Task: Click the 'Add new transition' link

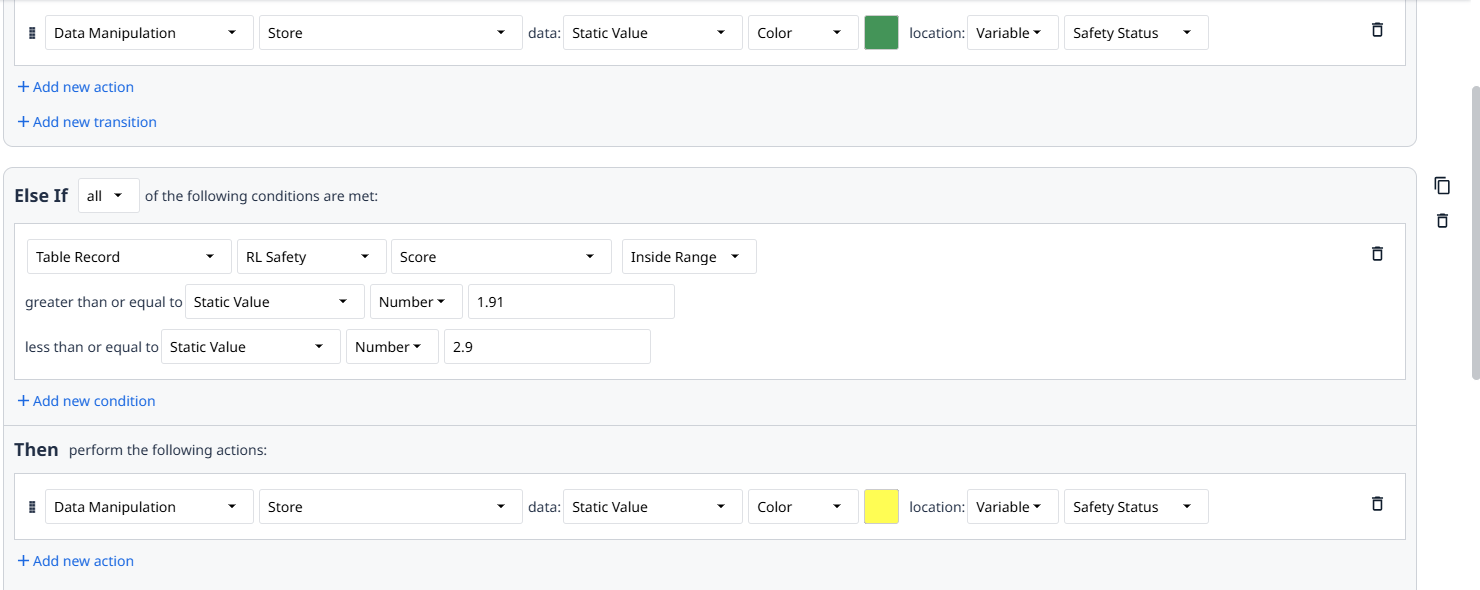Action: [87, 122]
